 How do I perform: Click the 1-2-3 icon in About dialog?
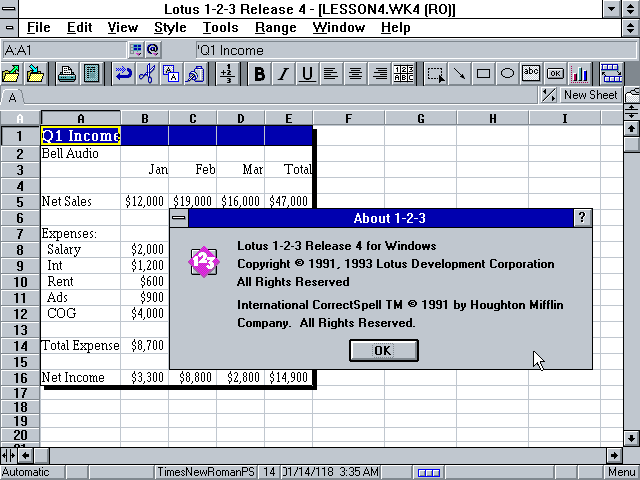204,262
